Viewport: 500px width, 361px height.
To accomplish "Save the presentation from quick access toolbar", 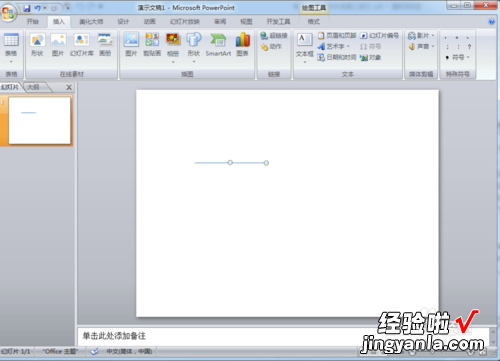I will 27,8.
